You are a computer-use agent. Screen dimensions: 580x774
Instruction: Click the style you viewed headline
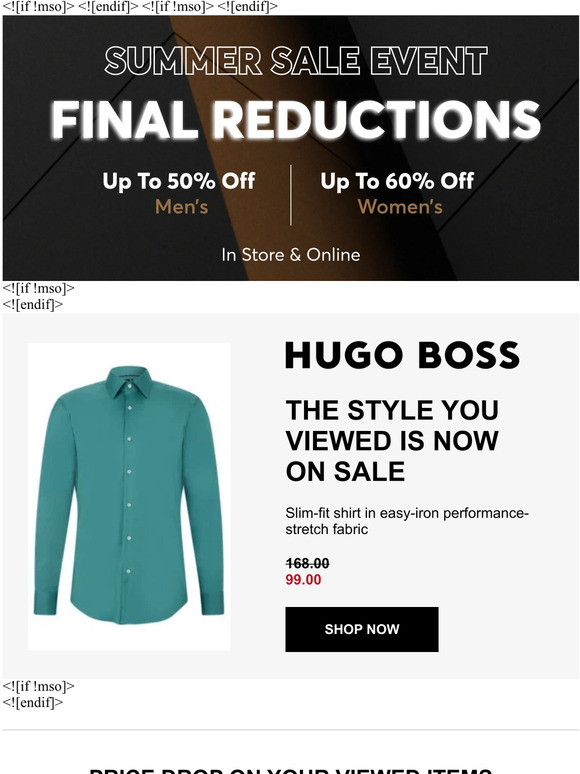[392, 440]
